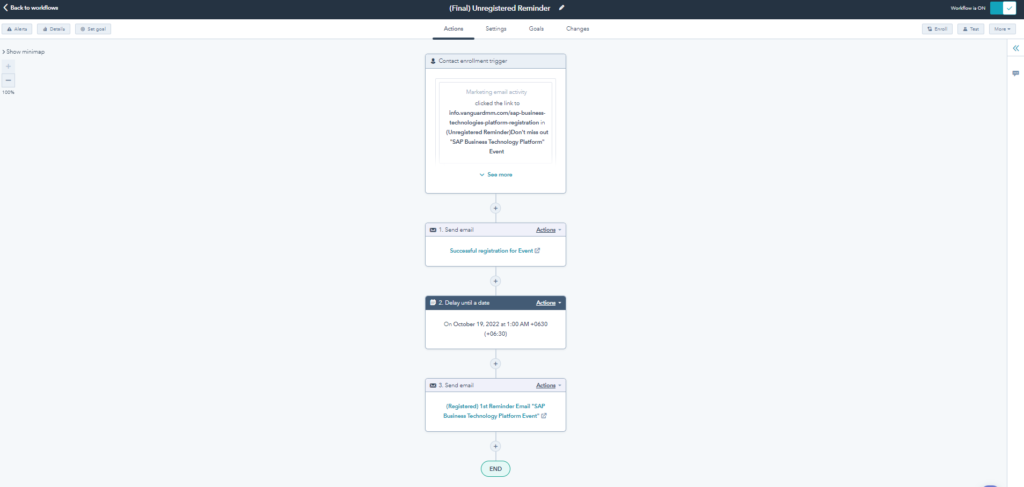
Task: Zoom out with the minus icon
Action: [9, 80]
